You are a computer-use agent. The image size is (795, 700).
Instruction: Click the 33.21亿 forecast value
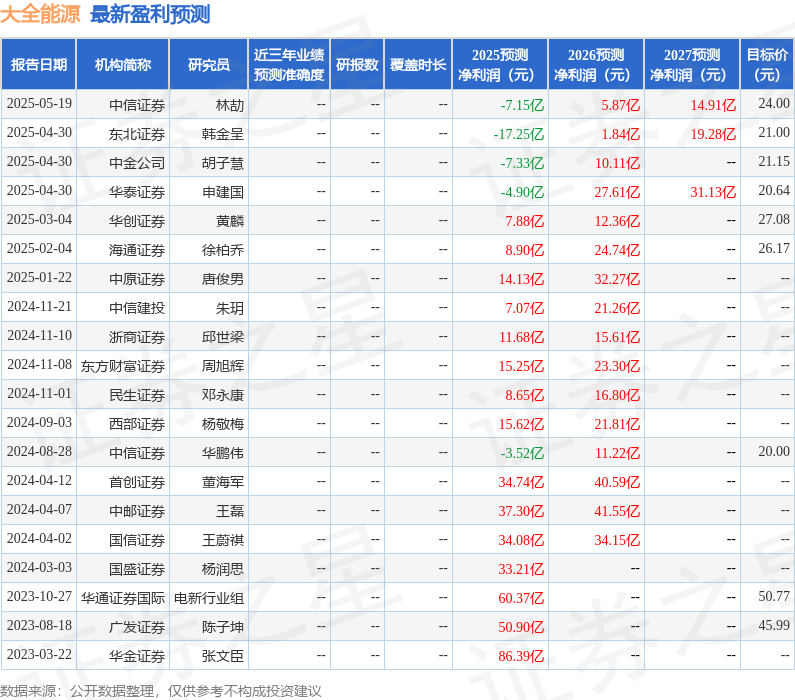[521, 569]
